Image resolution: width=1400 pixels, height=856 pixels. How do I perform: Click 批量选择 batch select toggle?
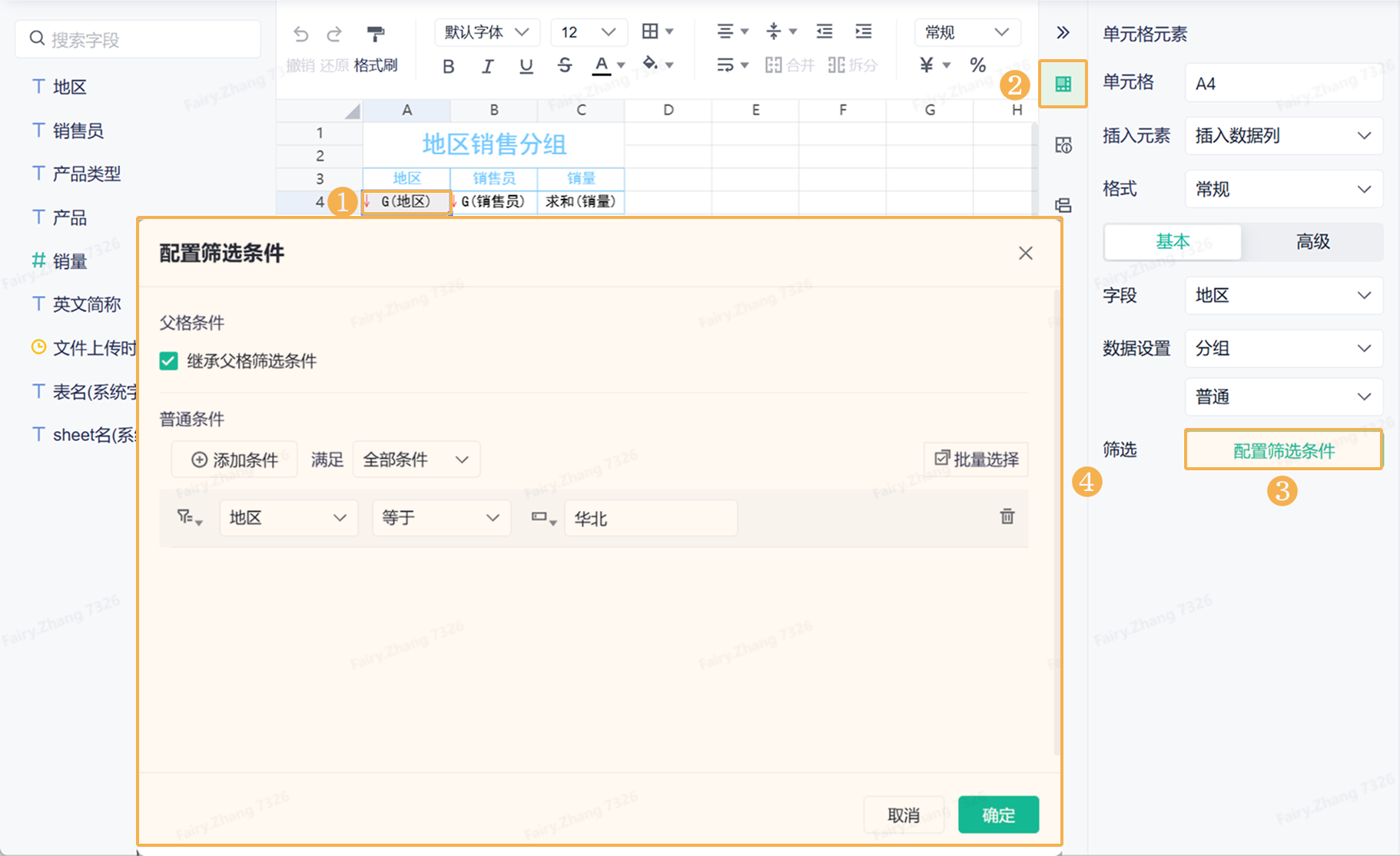point(977,460)
